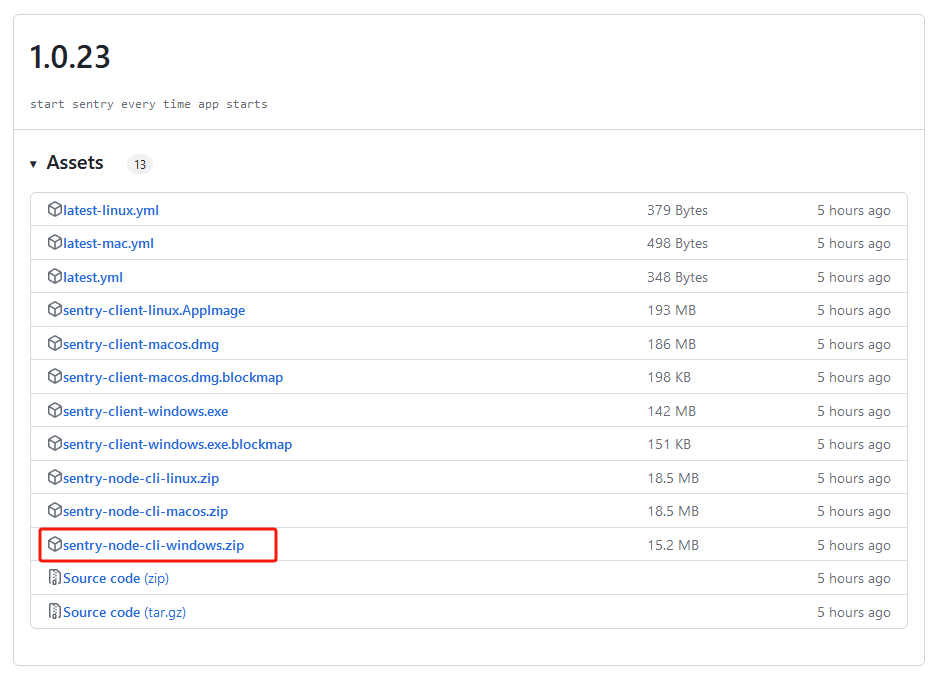Screen dimensions: 928x673
Task: Click package icon beside sentry-client-windows.exe.blockmap
Action: (54, 443)
